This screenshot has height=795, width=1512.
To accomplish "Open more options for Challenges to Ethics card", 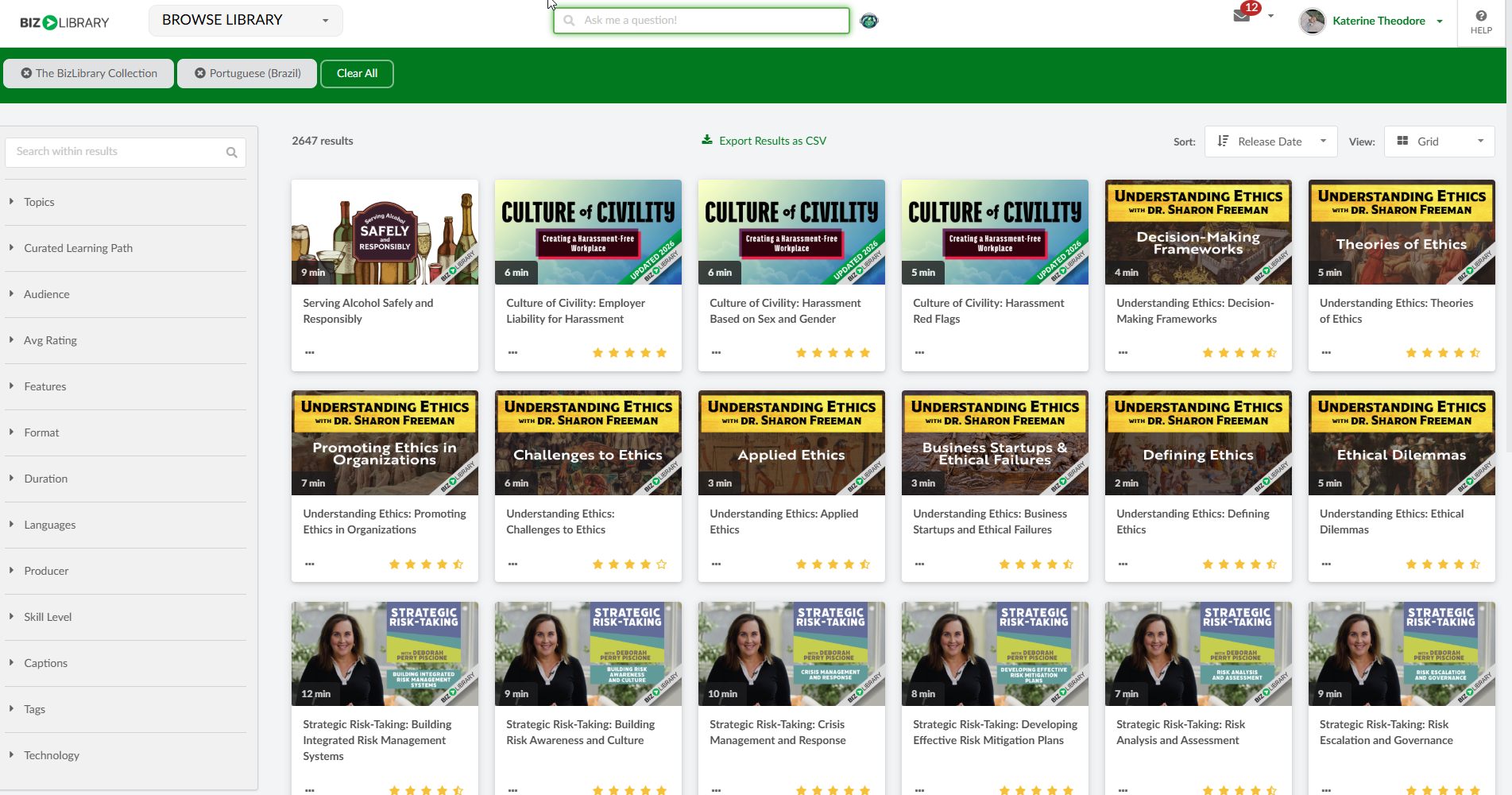I will pos(513,564).
